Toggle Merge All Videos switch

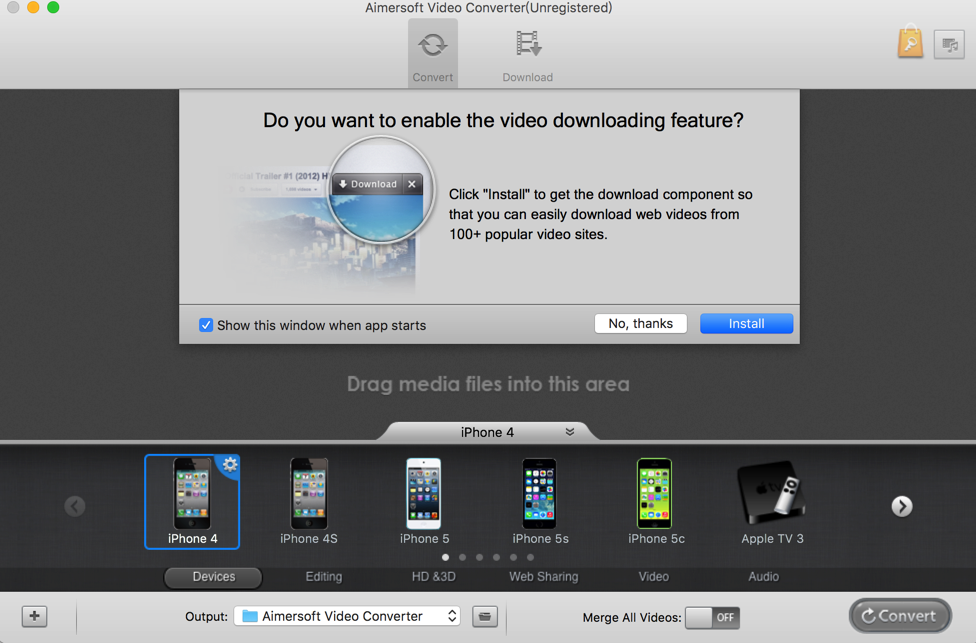click(712, 617)
